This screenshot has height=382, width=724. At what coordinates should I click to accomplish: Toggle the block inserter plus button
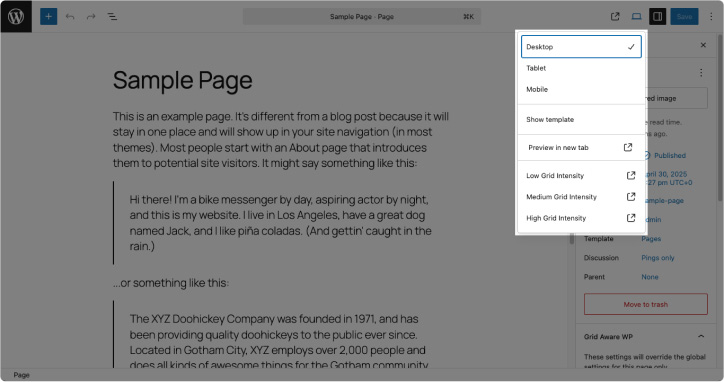click(x=48, y=17)
